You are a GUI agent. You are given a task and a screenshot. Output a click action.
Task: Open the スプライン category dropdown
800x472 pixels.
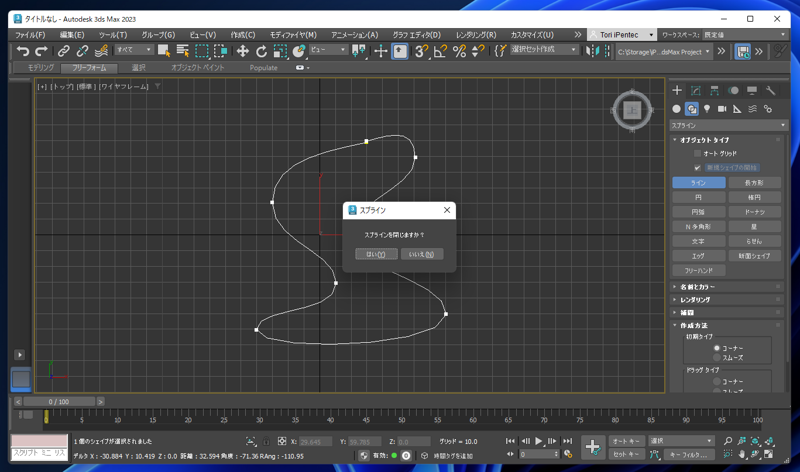pyautogui.click(x=728, y=125)
